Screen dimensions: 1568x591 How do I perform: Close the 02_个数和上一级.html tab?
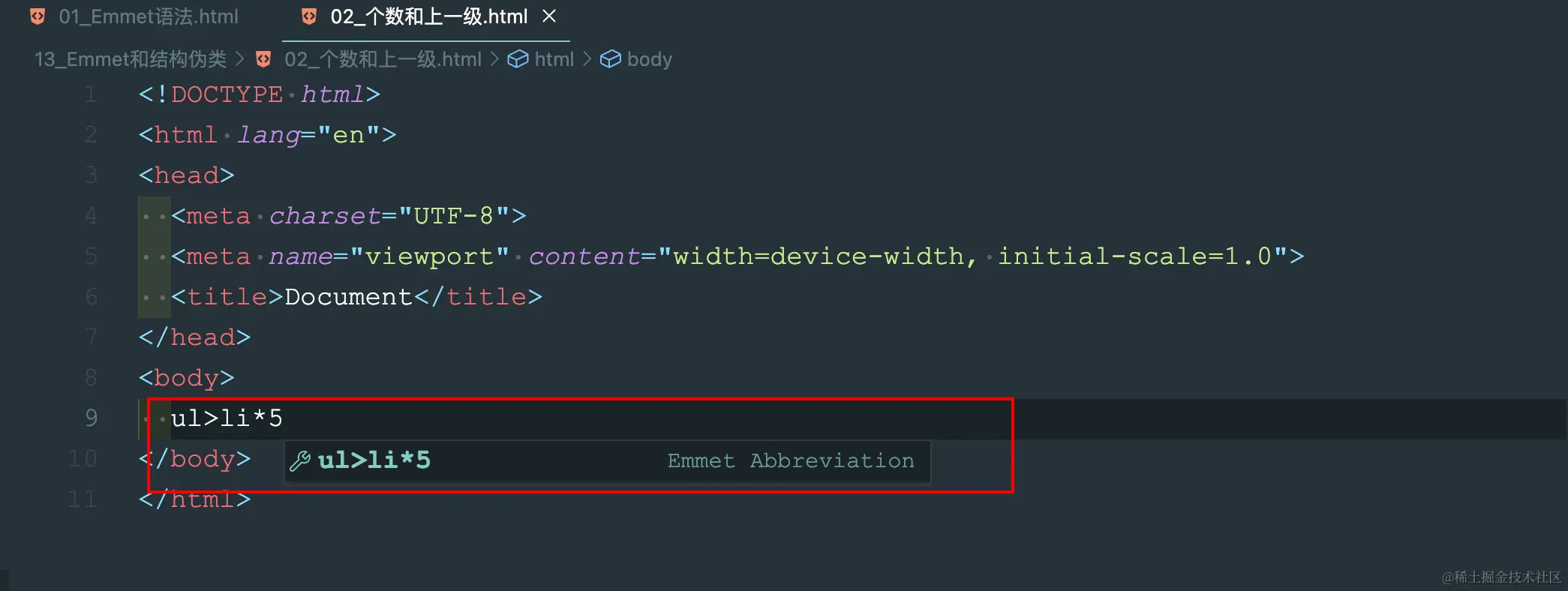[x=549, y=16]
